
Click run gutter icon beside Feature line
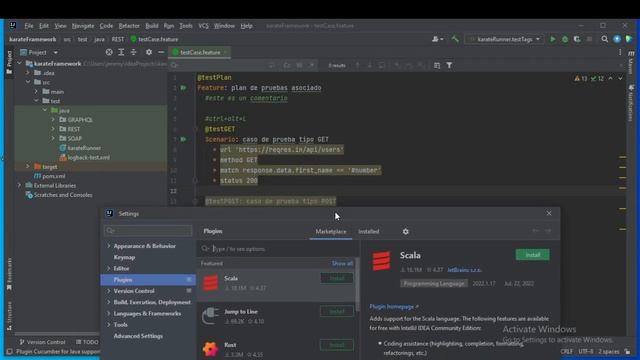coord(184,88)
